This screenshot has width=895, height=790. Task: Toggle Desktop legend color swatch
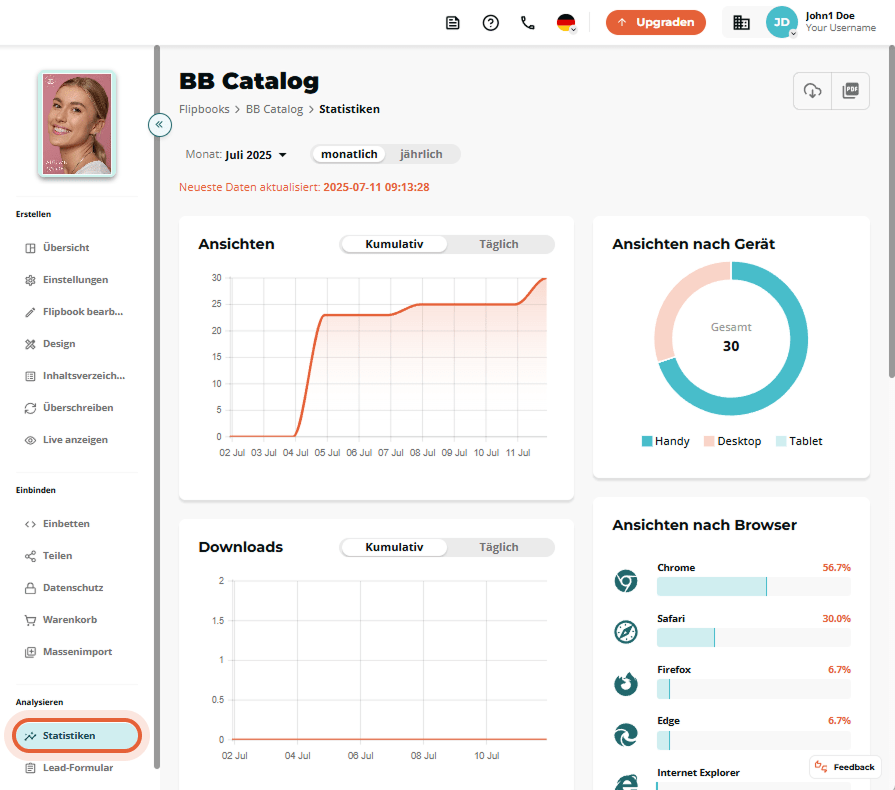point(709,441)
